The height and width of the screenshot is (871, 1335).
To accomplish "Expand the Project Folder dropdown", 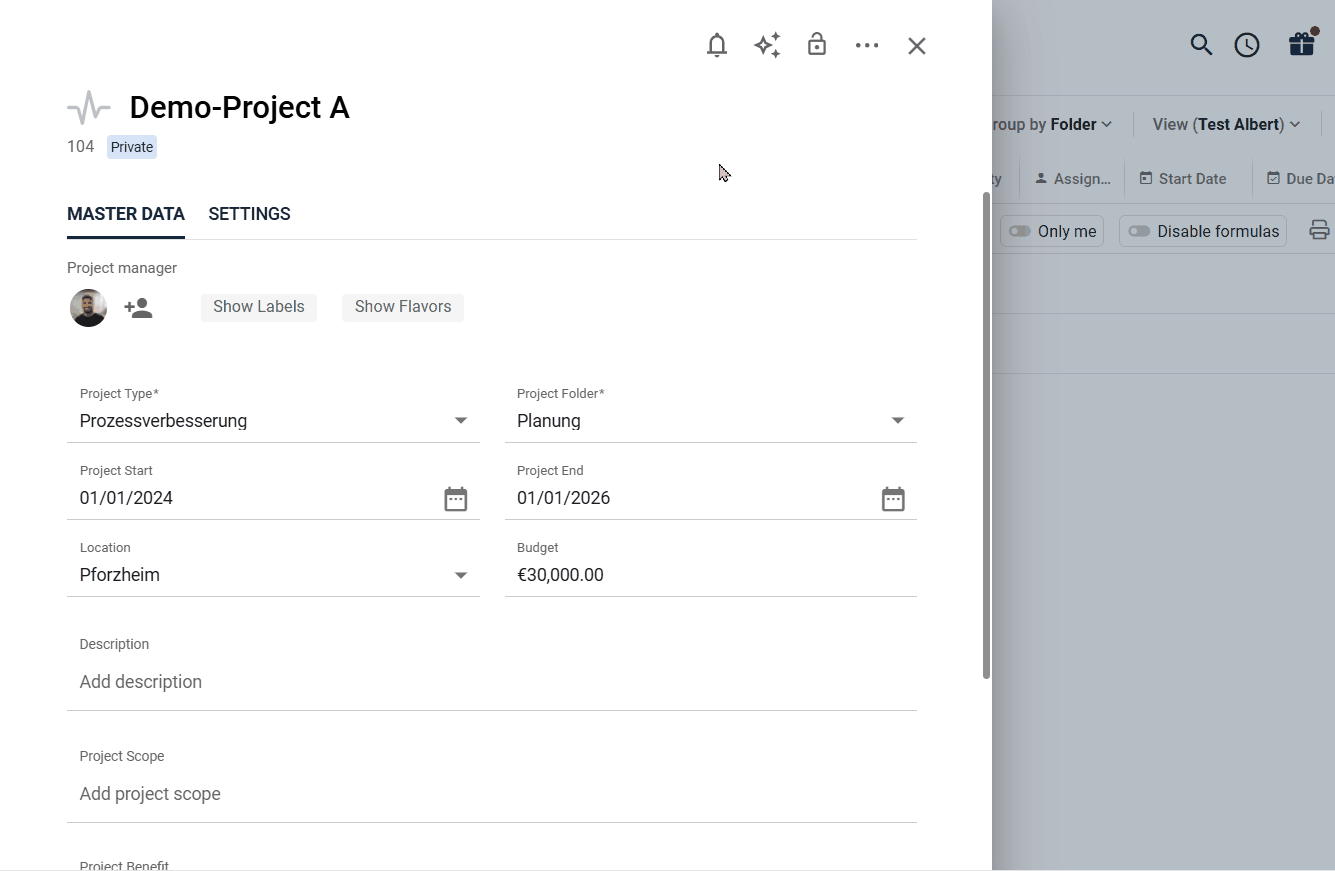I will tap(898, 421).
